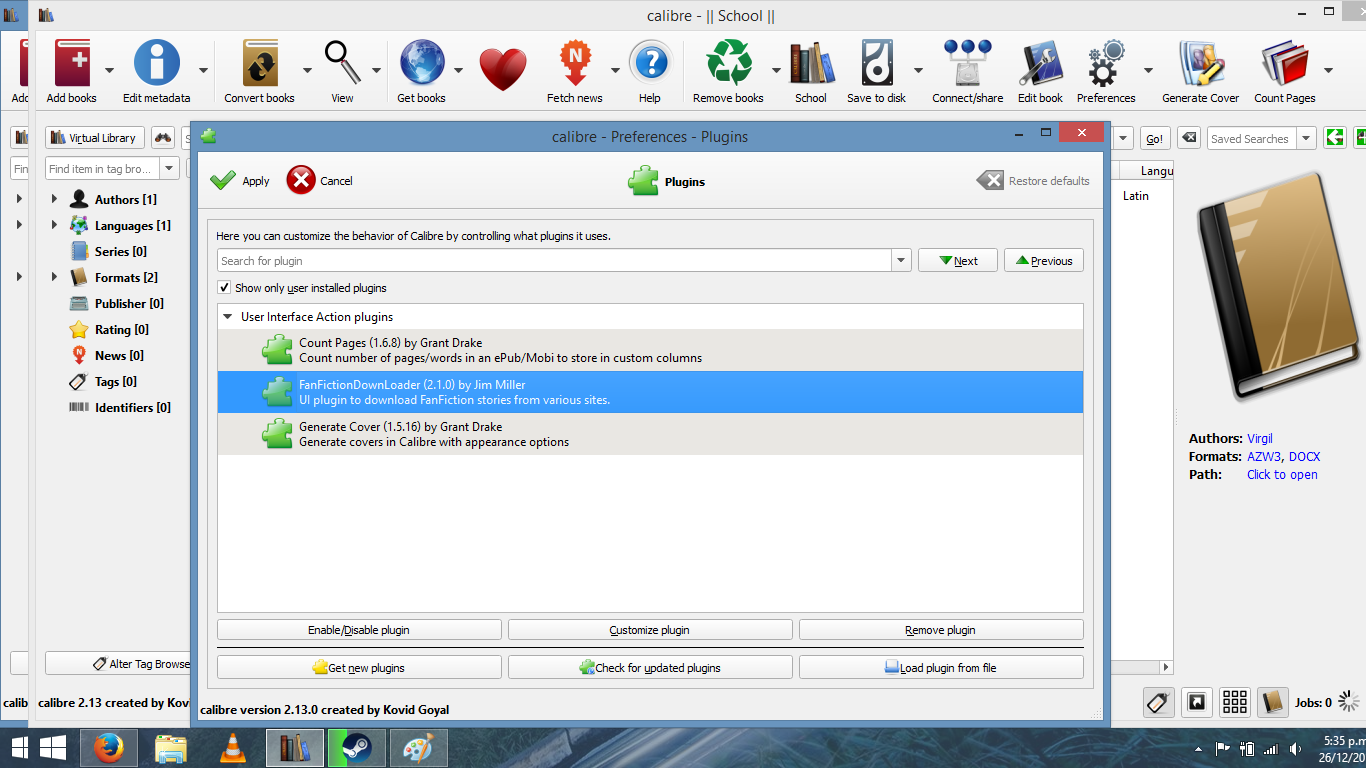This screenshot has height=768, width=1366.
Task: Click the Count Pages toolbar icon
Action: (x=1285, y=63)
